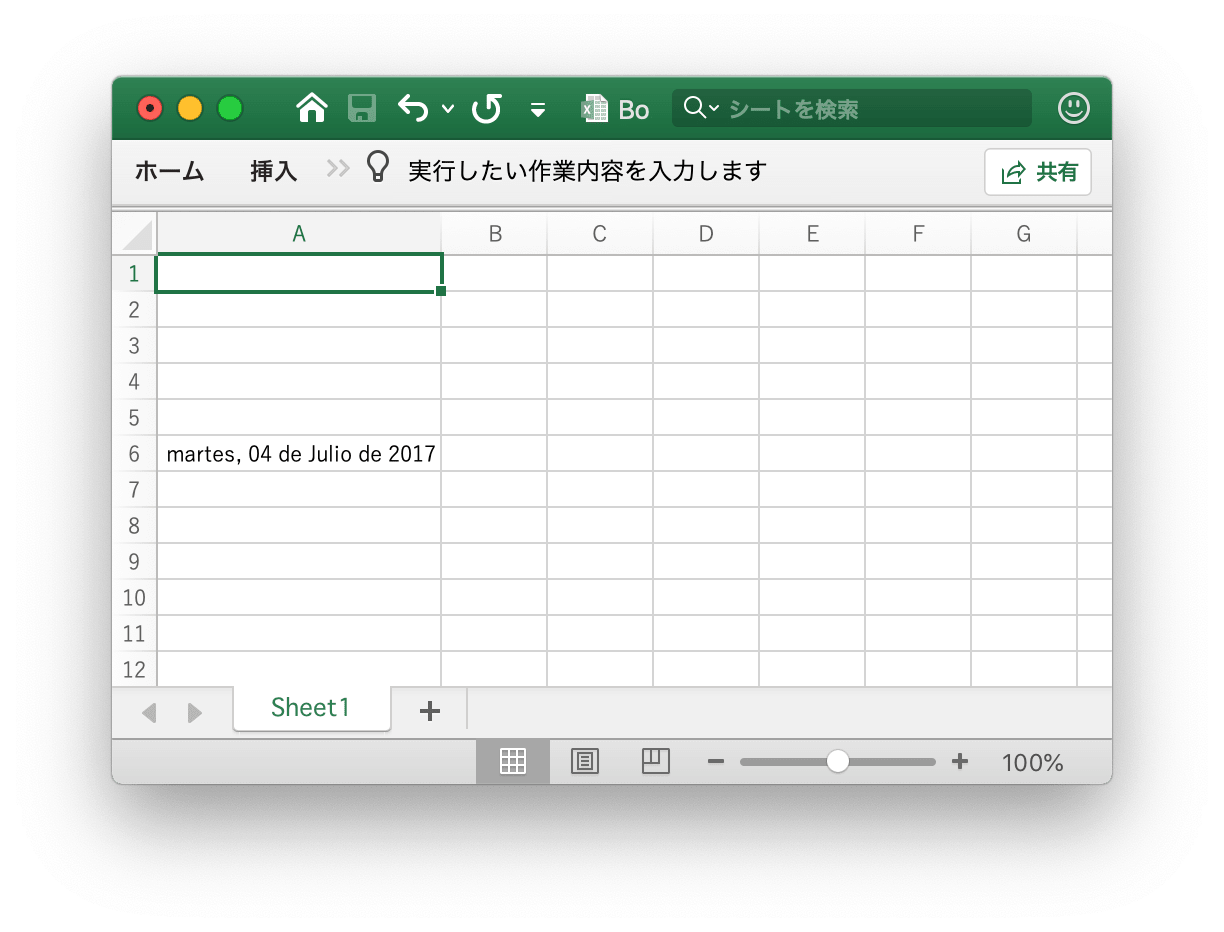The height and width of the screenshot is (932, 1224).
Task: Select the Undo arrow icon
Action: click(x=411, y=108)
